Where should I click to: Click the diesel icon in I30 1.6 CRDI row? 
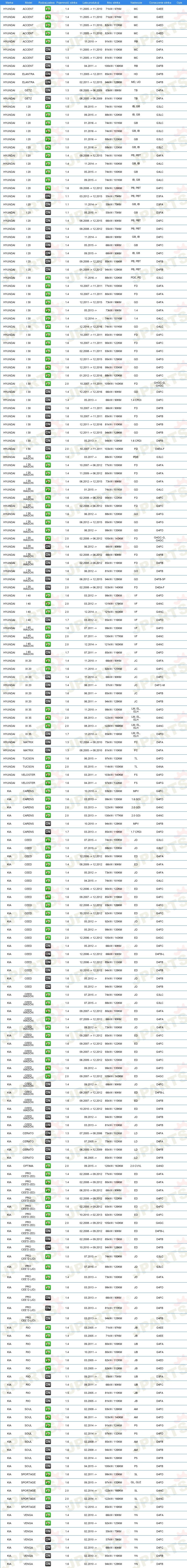tap(49, 441)
